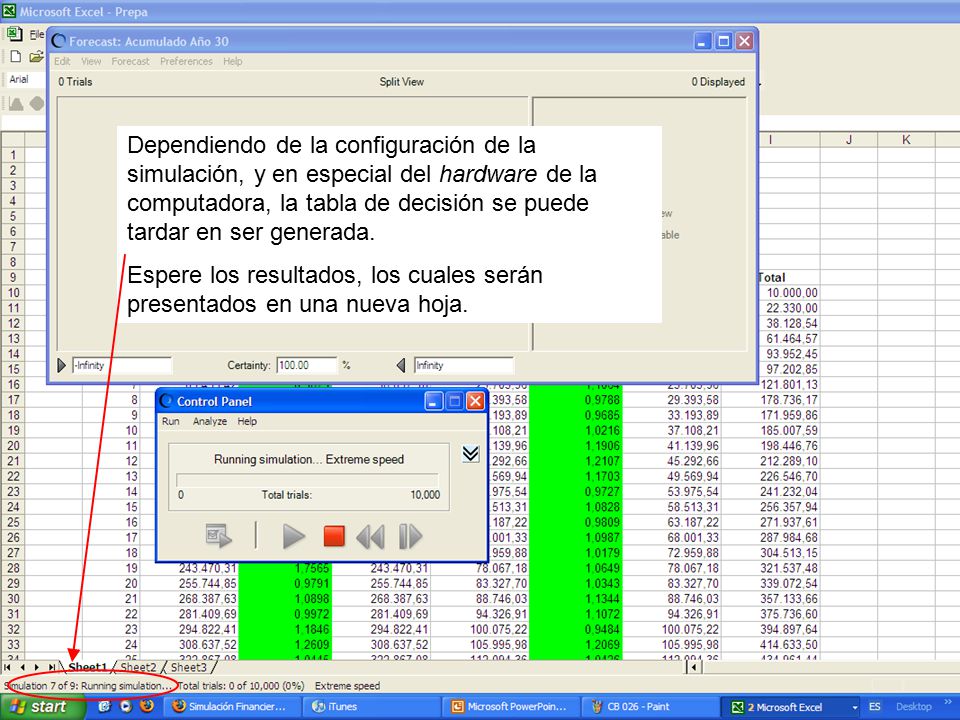Open Simulación Financiera Firefox taskbar button
The width and height of the screenshot is (960, 720).
tap(233, 707)
